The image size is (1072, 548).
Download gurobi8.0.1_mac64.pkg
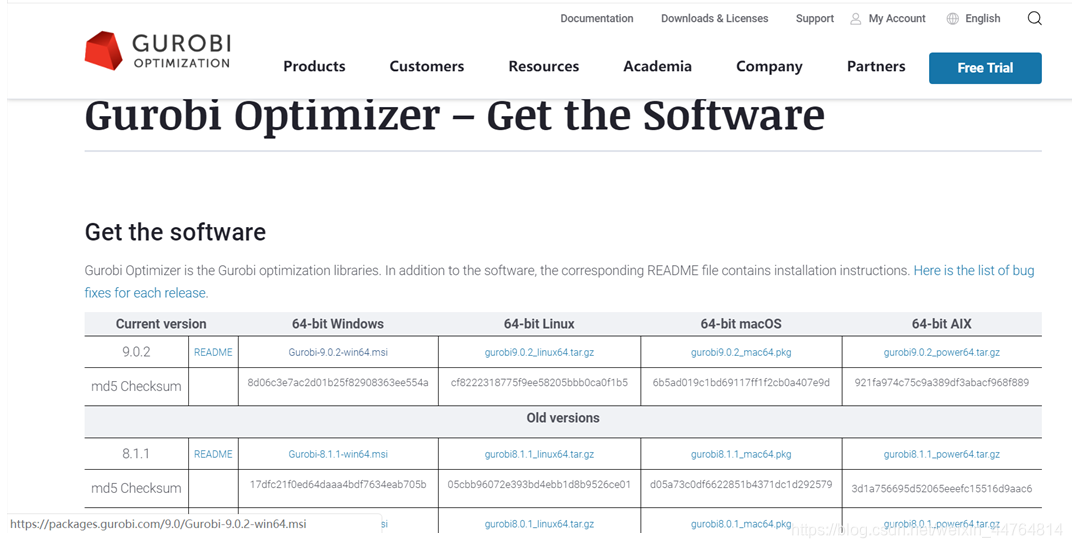coord(741,524)
